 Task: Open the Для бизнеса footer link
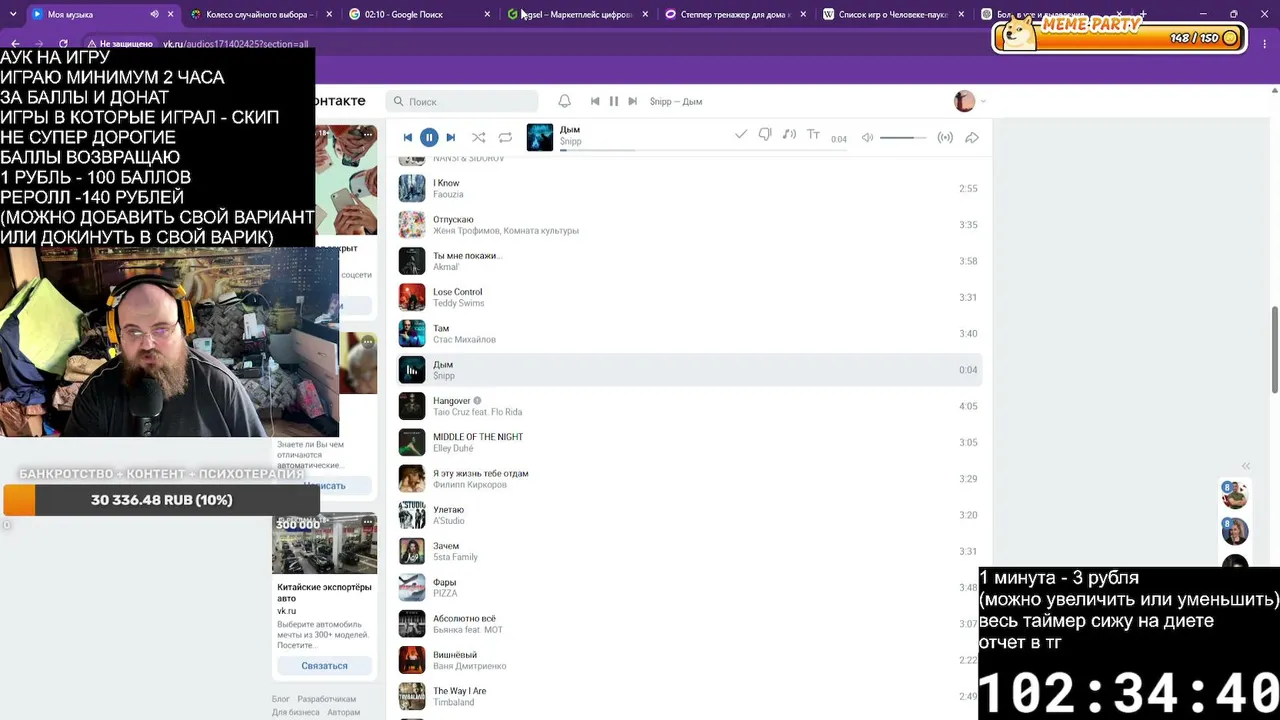pyautogui.click(x=296, y=712)
